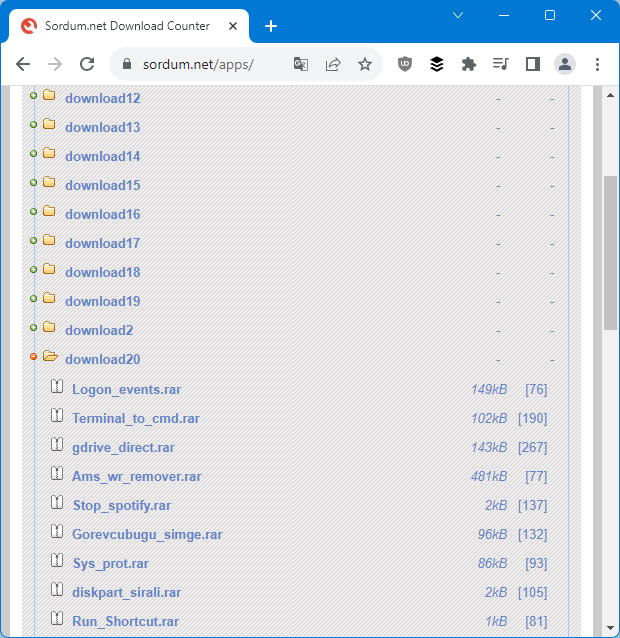Screen dimensions: 620x638
Task: Reload the sordum.net page
Action: [x=87, y=64]
